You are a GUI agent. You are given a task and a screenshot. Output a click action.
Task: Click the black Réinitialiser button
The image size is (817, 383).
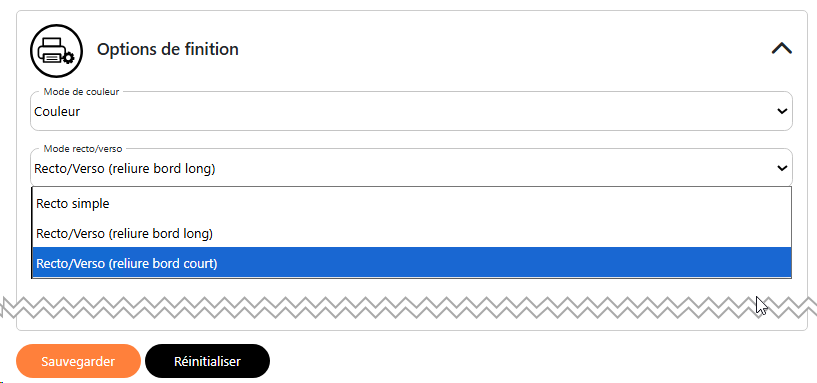point(207,361)
